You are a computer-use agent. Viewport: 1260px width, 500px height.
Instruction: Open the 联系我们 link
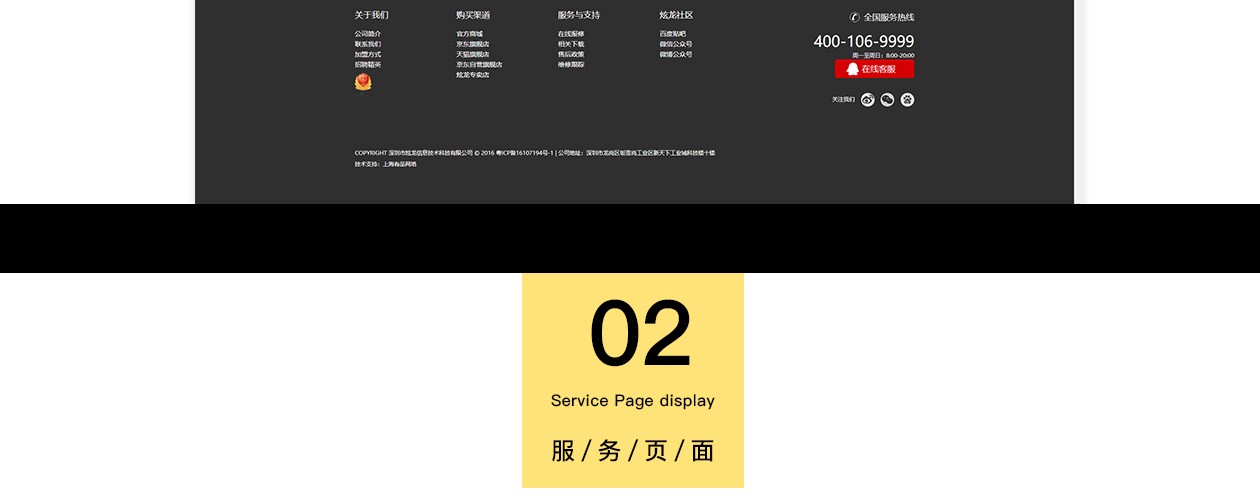tap(367, 44)
